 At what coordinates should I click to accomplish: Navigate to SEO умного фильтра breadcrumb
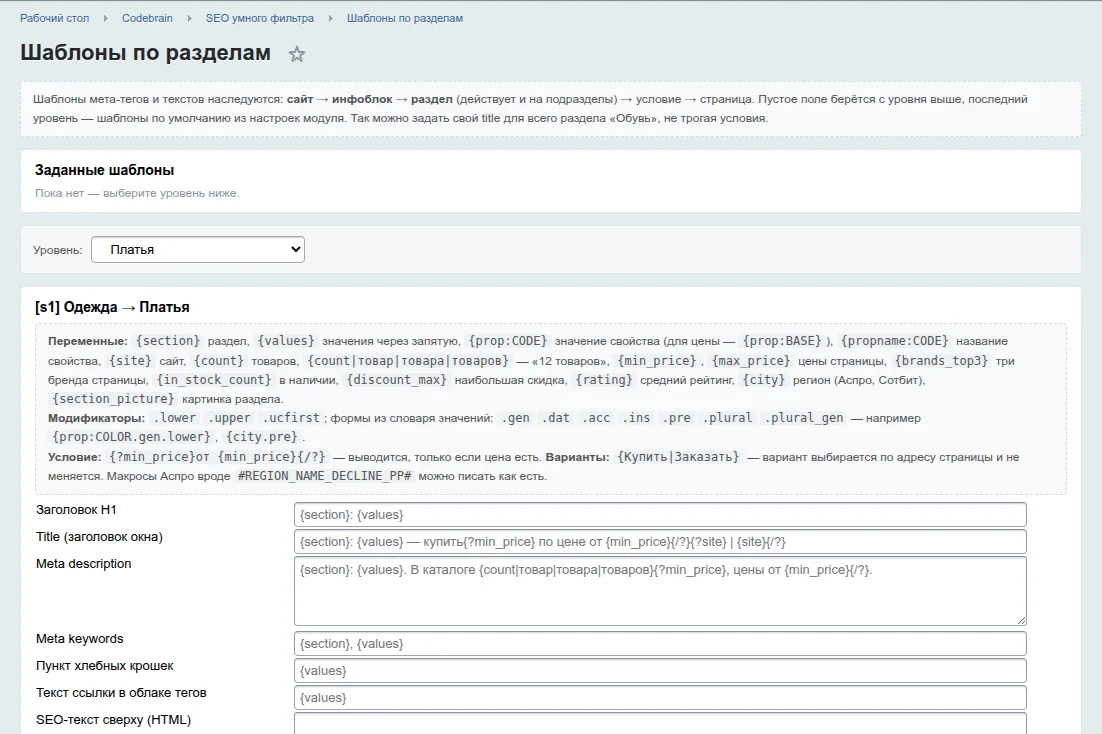coord(259,18)
